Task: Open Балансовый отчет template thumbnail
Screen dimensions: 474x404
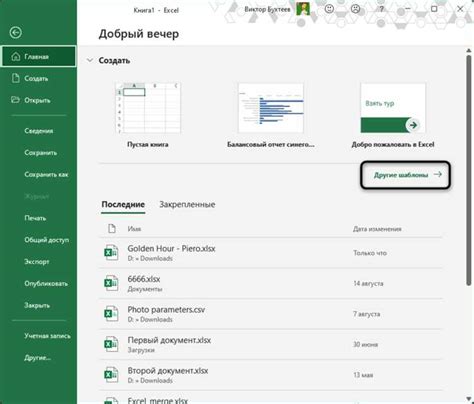Action: (x=271, y=108)
